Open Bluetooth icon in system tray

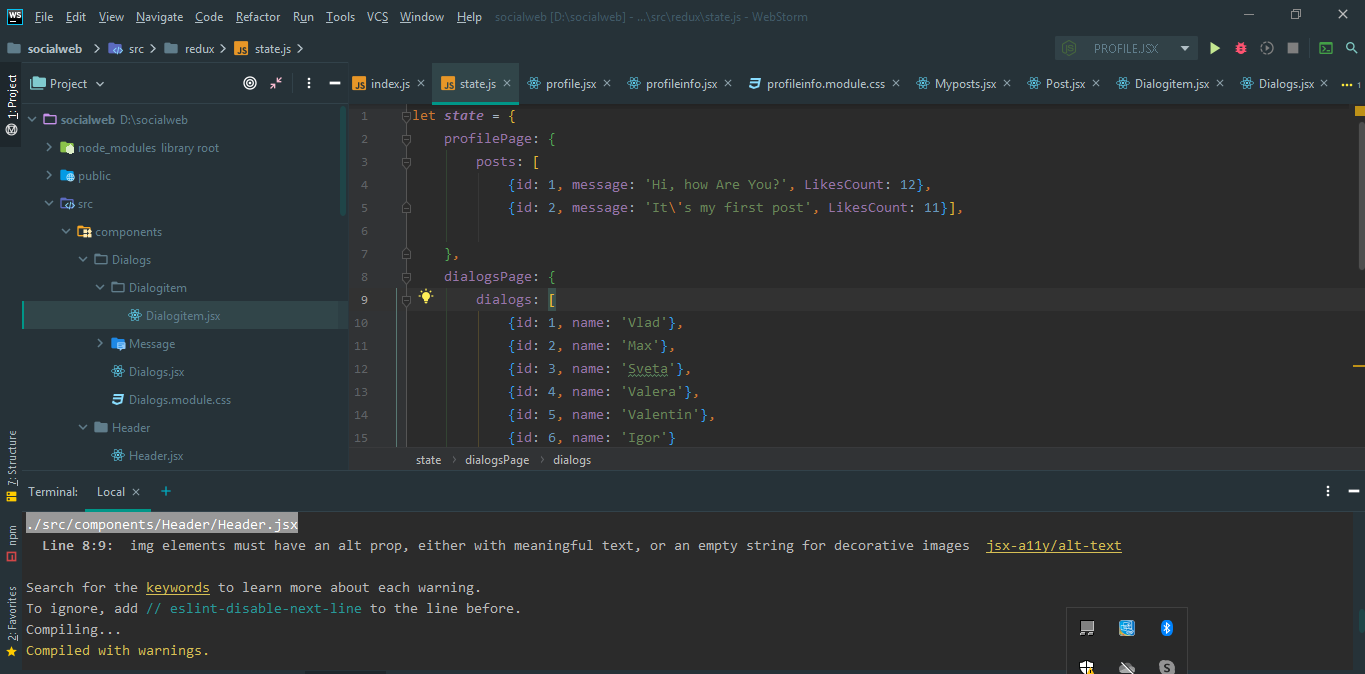1166,628
